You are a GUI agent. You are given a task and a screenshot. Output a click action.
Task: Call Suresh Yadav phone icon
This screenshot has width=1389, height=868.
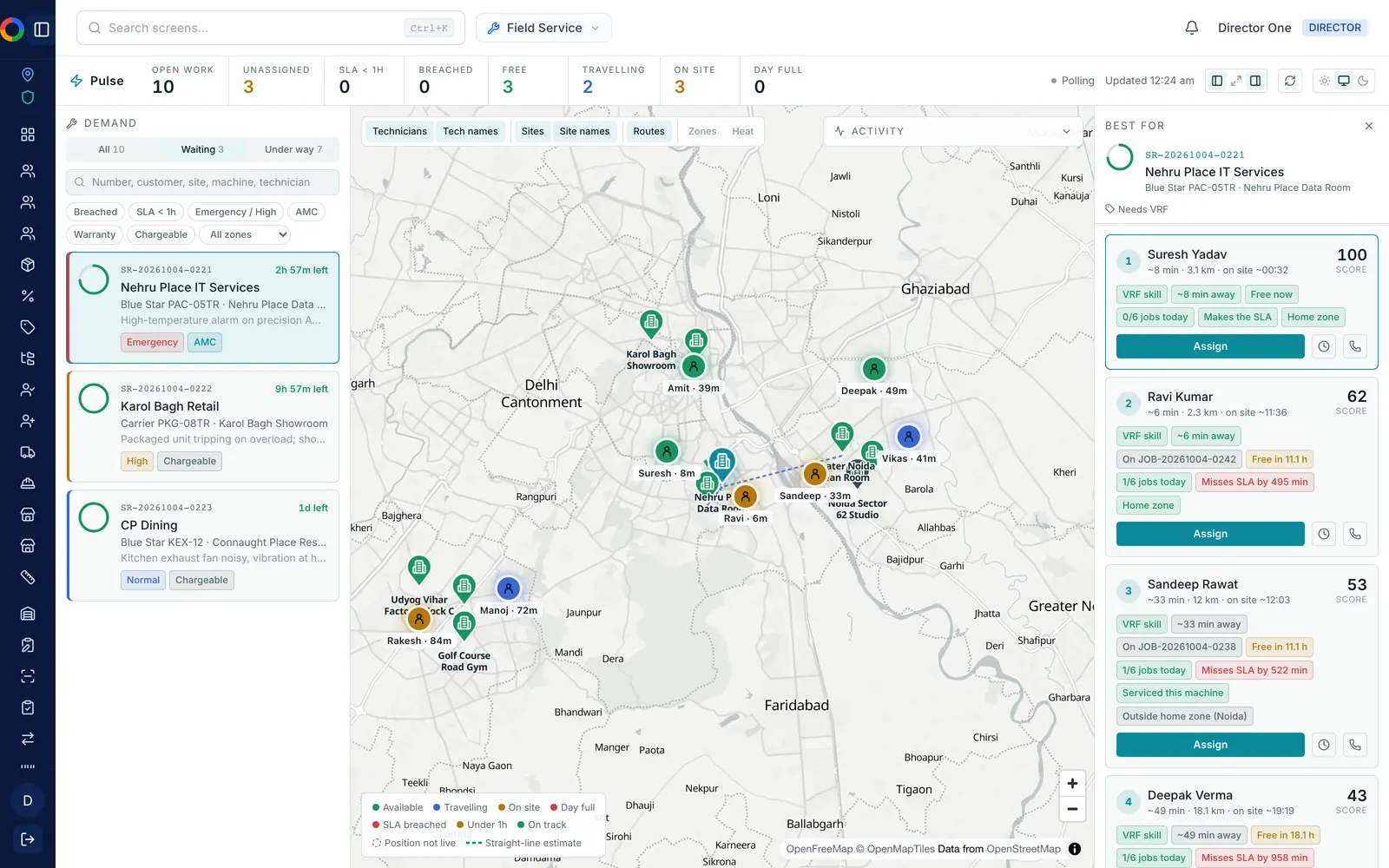point(1355,346)
